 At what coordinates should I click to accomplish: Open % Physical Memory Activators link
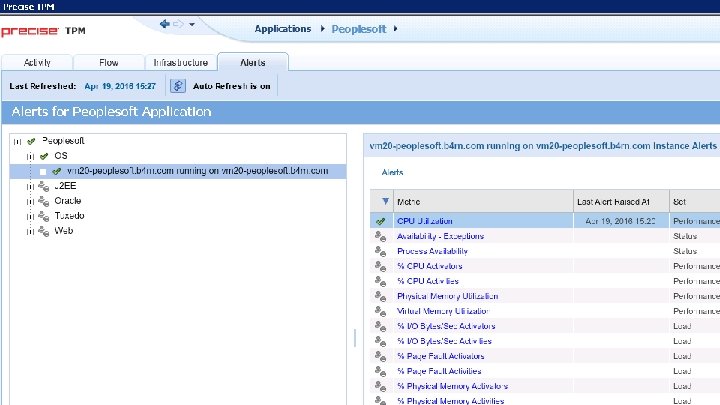click(x=452, y=386)
